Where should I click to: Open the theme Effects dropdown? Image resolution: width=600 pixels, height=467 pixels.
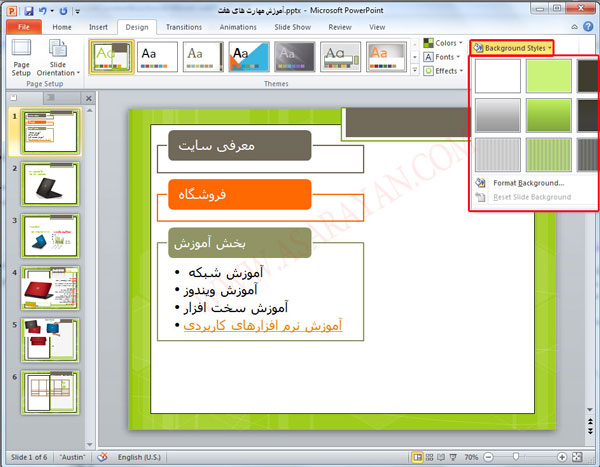[x=442, y=71]
